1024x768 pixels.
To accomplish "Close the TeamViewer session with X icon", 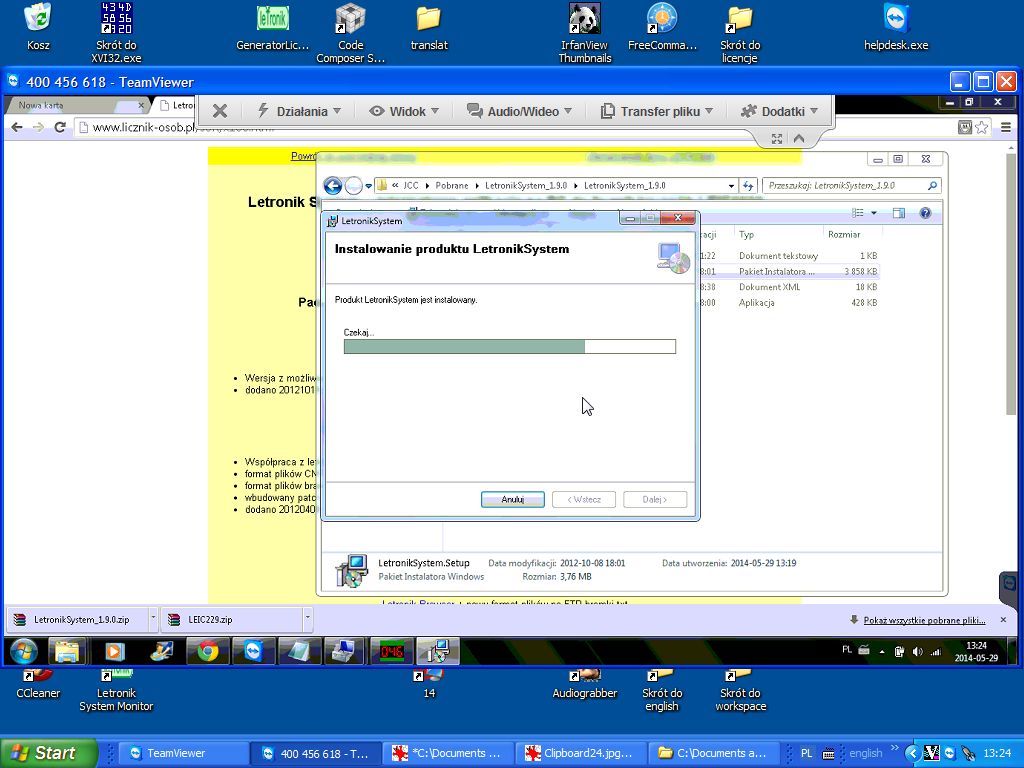I will coord(220,111).
